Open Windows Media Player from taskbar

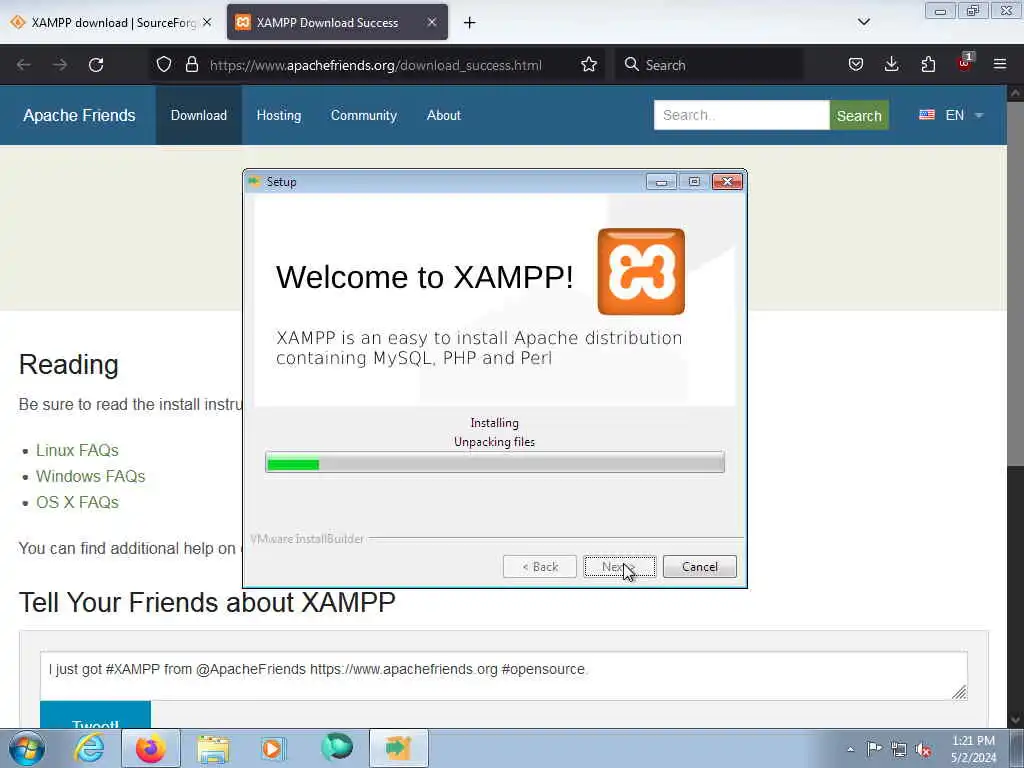[274, 748]
